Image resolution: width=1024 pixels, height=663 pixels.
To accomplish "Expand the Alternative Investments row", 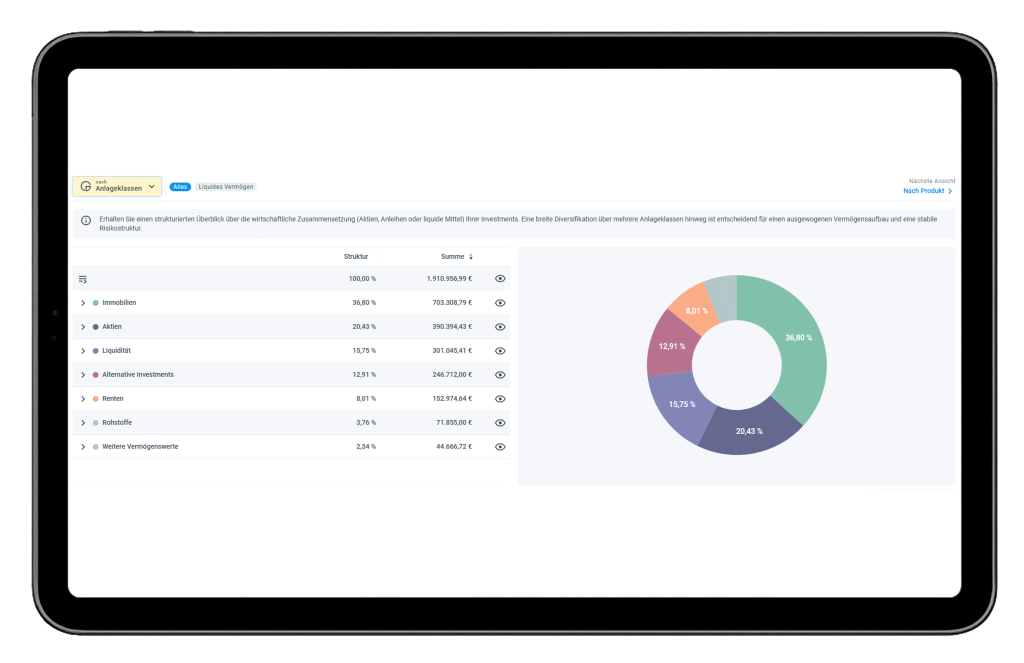I will coord(83,375).
